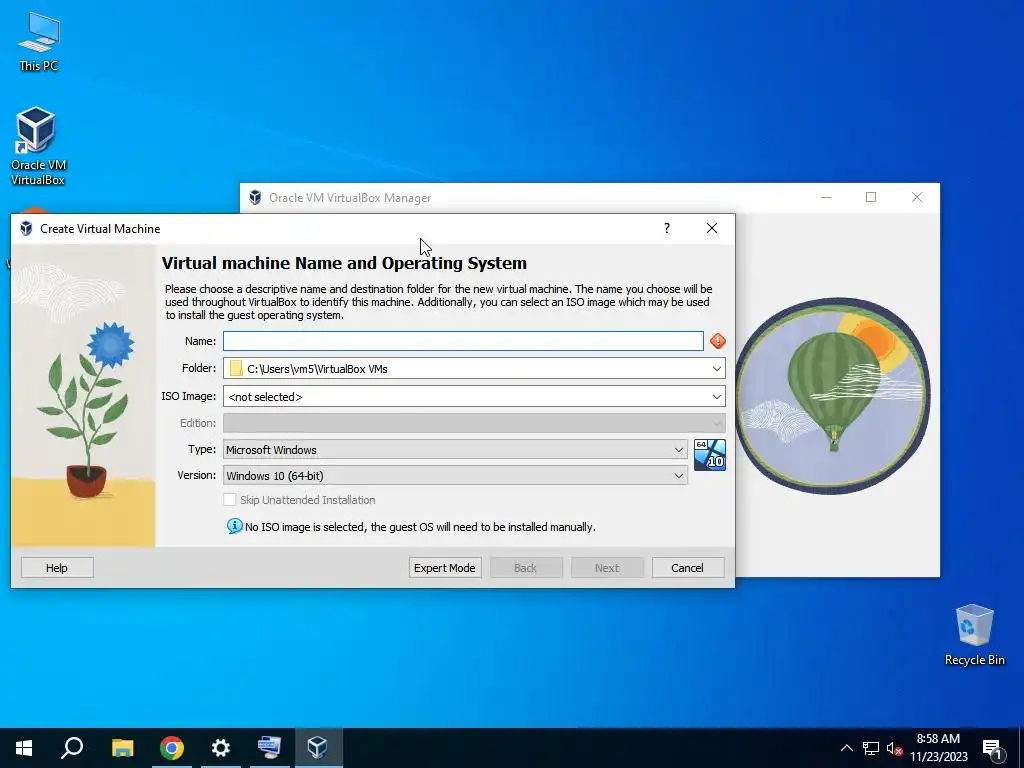Click the hot air balloon image in VirtualBox Manager
Viewport: 1024px width, 768px height.
click(832, 396)
